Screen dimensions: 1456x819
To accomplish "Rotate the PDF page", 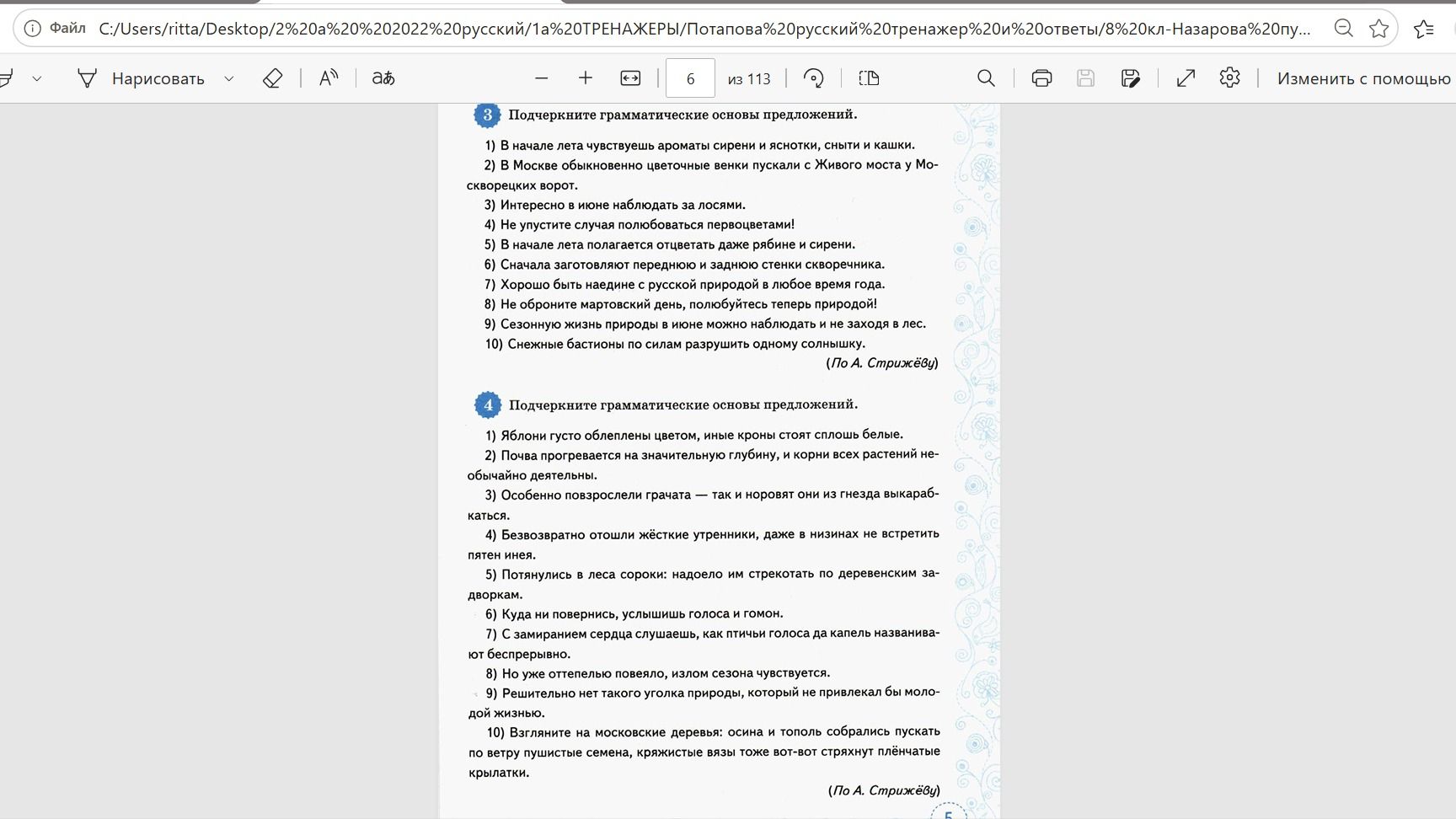I will [x=813, y=78].
